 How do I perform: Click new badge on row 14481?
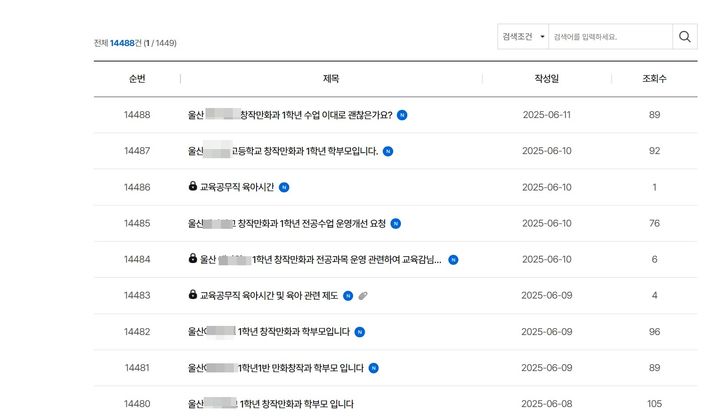(x=374, y=368)
